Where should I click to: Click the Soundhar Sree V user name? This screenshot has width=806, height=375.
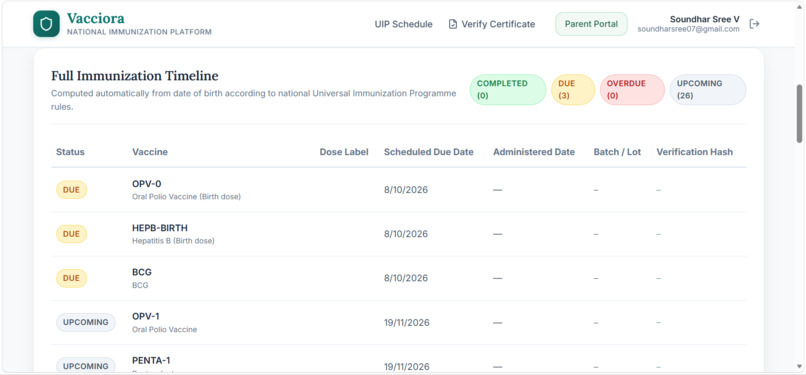[705, 19]
